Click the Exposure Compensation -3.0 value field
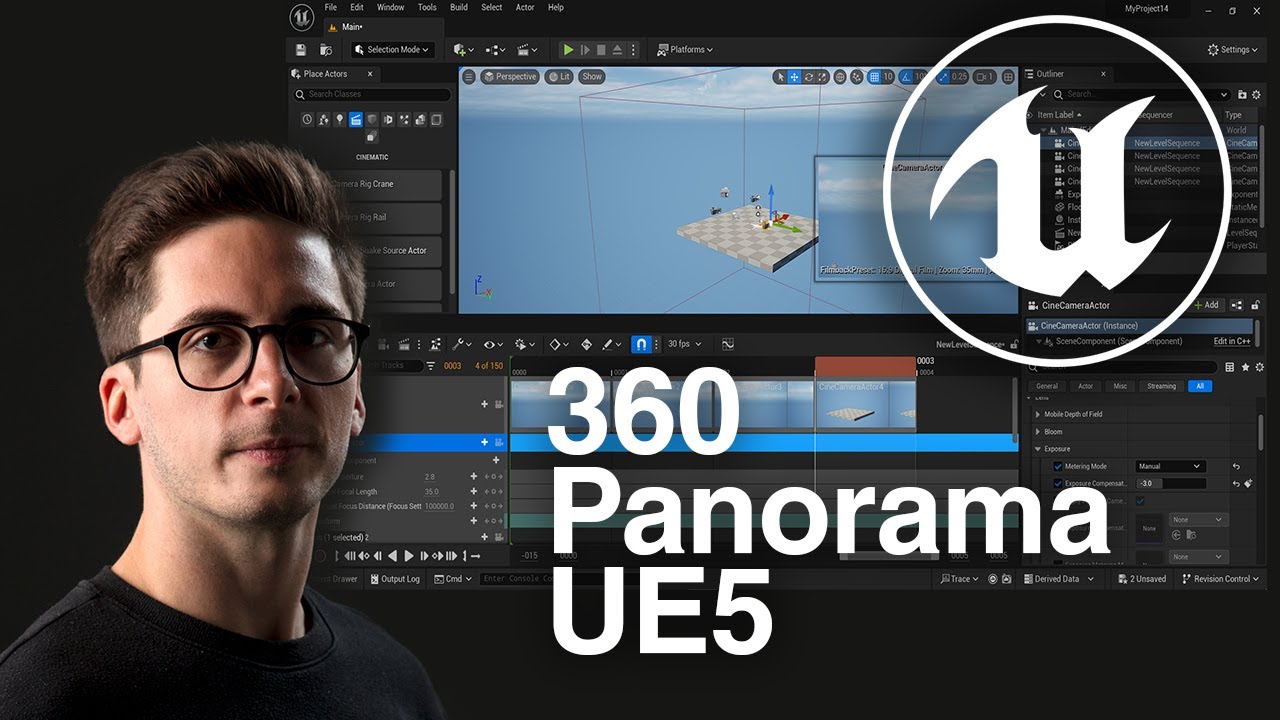 pos(1170,484)
